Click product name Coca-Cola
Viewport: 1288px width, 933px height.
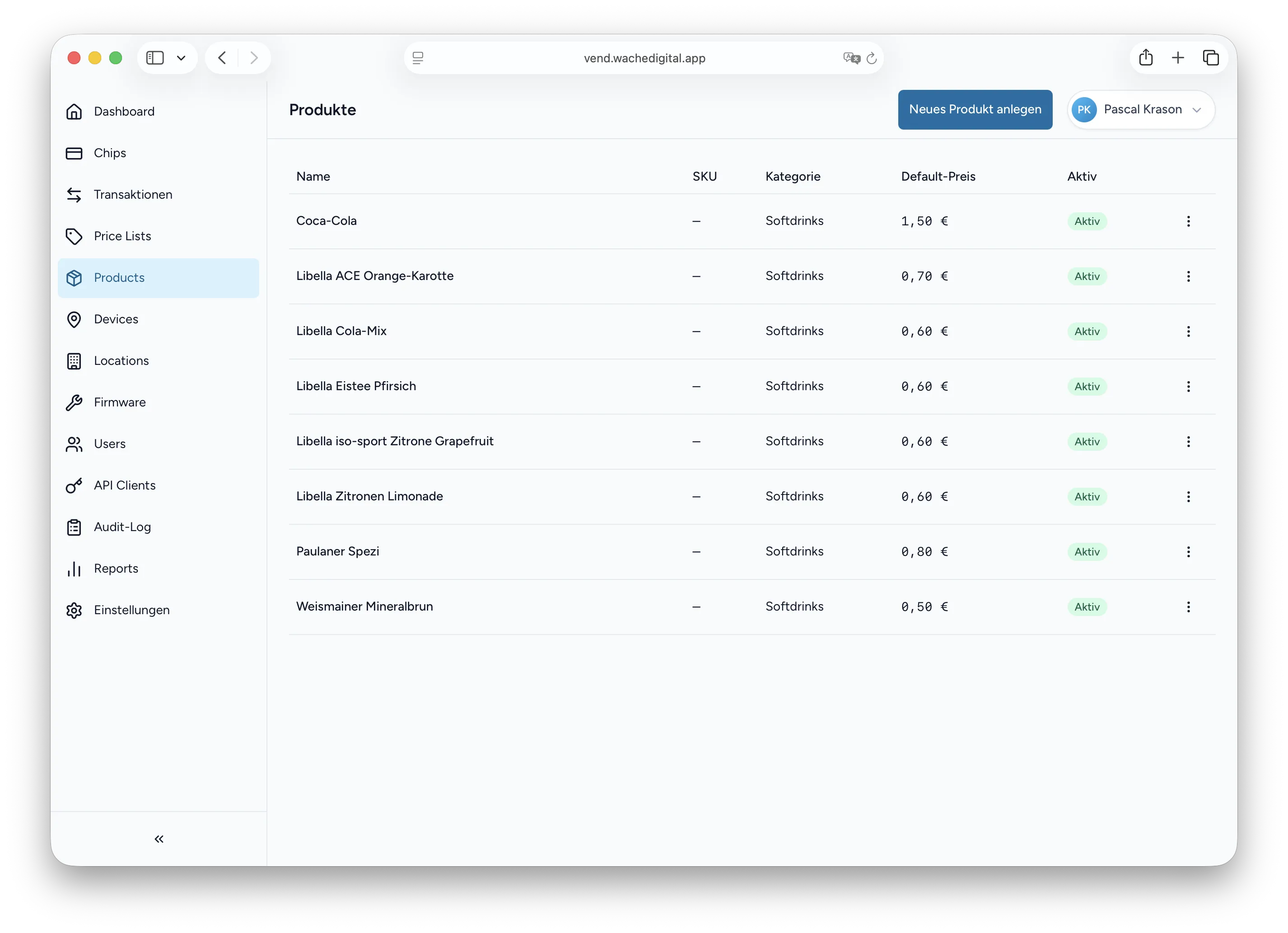pos(326,221)
